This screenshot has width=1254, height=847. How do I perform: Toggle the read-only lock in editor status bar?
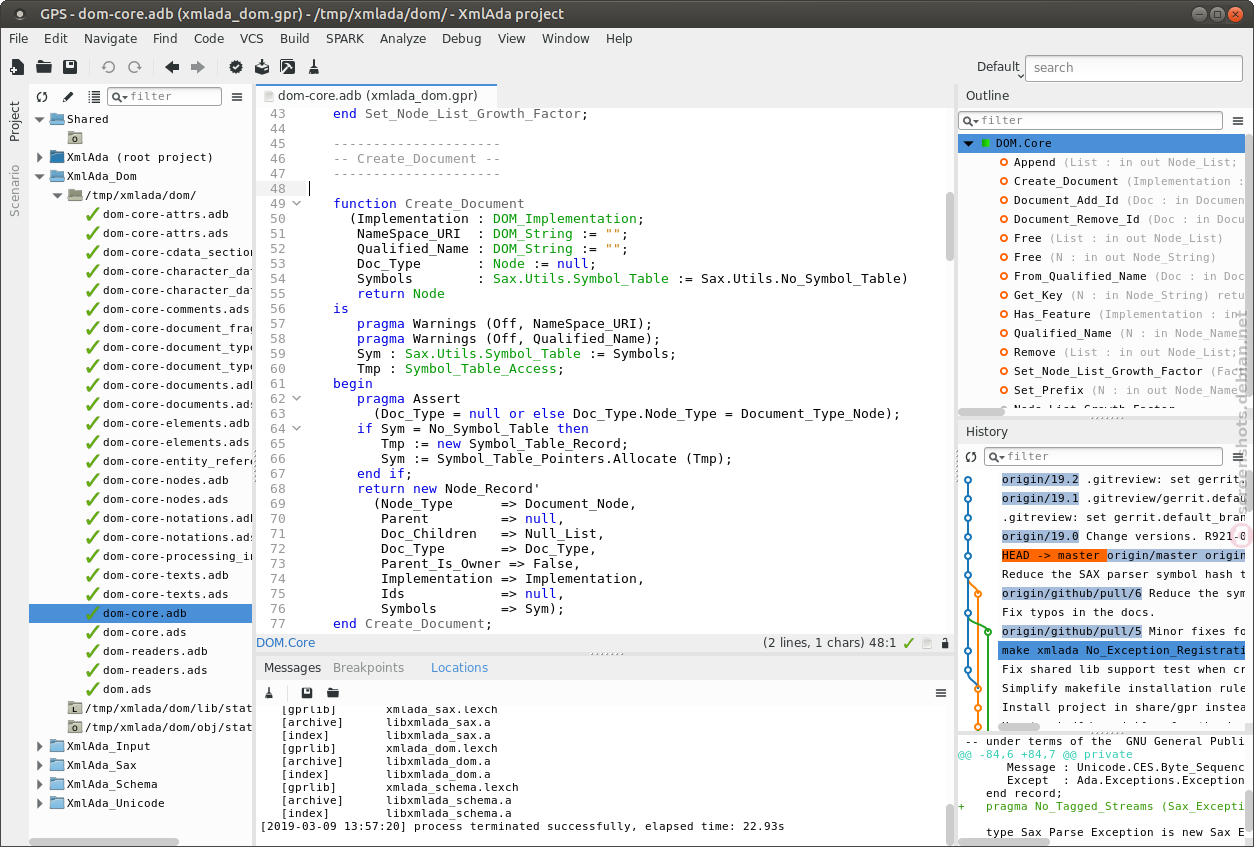(x=945, y=643)
